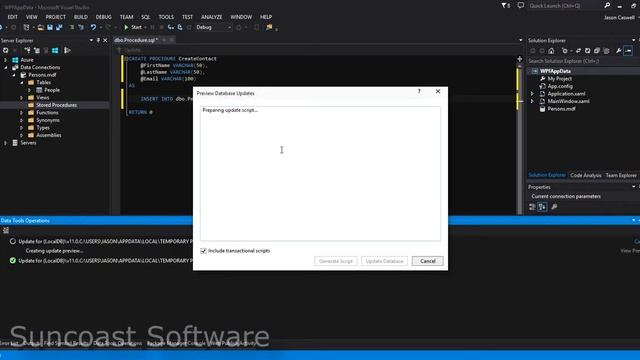Expand MainWindow.xaml in Solution Explorer
The image size is (640, 360).
pyautogui.click(x=532, y=101)
